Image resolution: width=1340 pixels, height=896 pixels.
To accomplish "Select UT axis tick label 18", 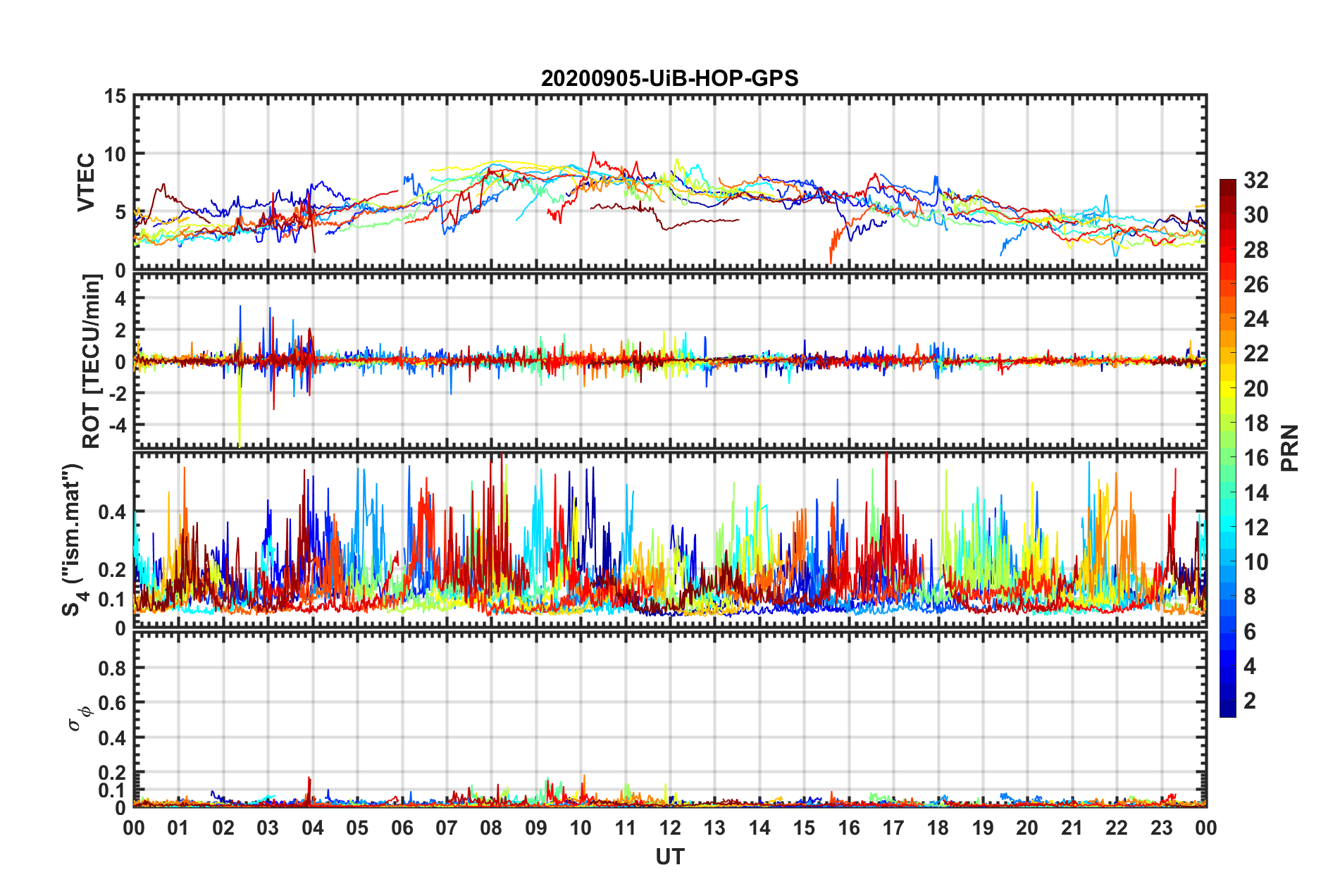I will [938, 828].
